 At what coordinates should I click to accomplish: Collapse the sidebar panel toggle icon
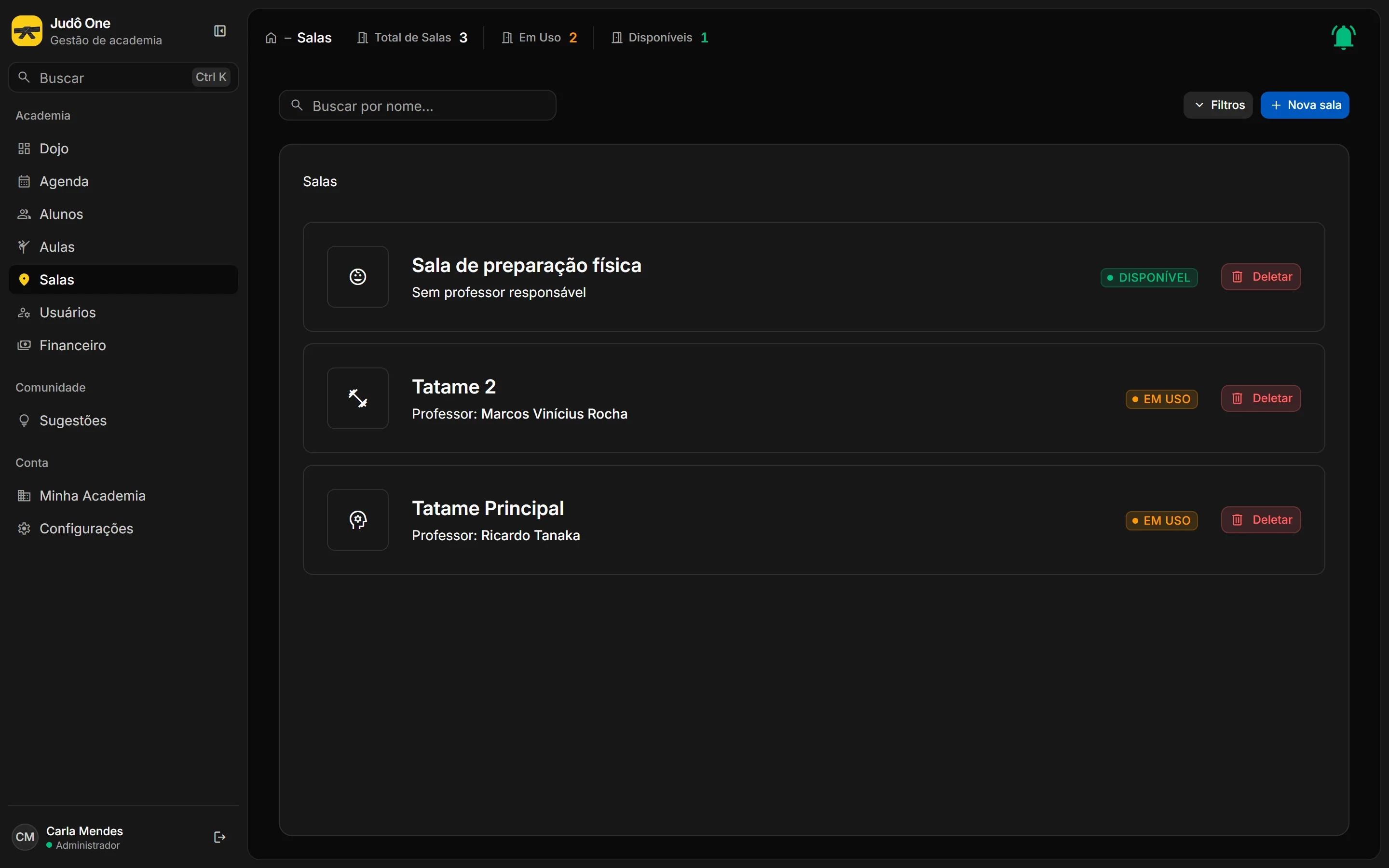coord(220,31)
